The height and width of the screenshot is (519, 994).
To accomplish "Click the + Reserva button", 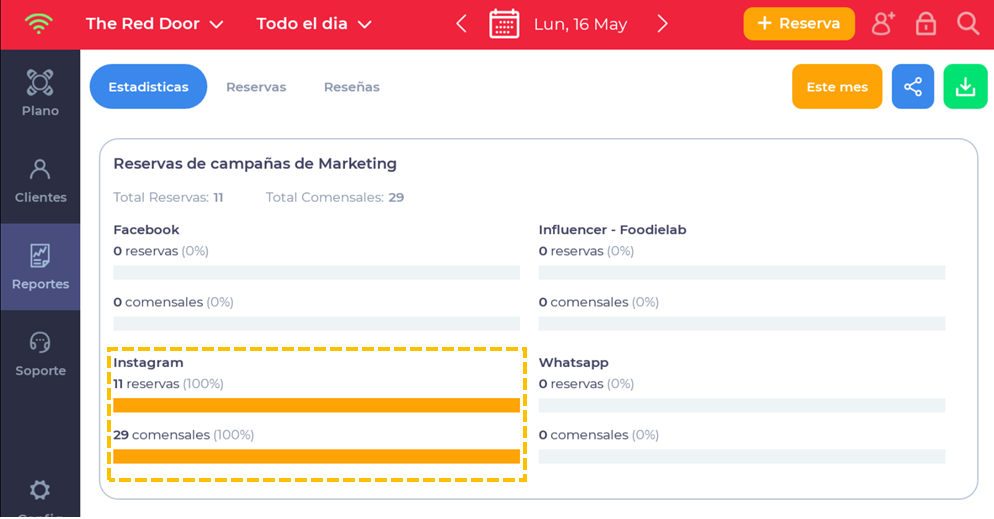I will pos(798,24).
